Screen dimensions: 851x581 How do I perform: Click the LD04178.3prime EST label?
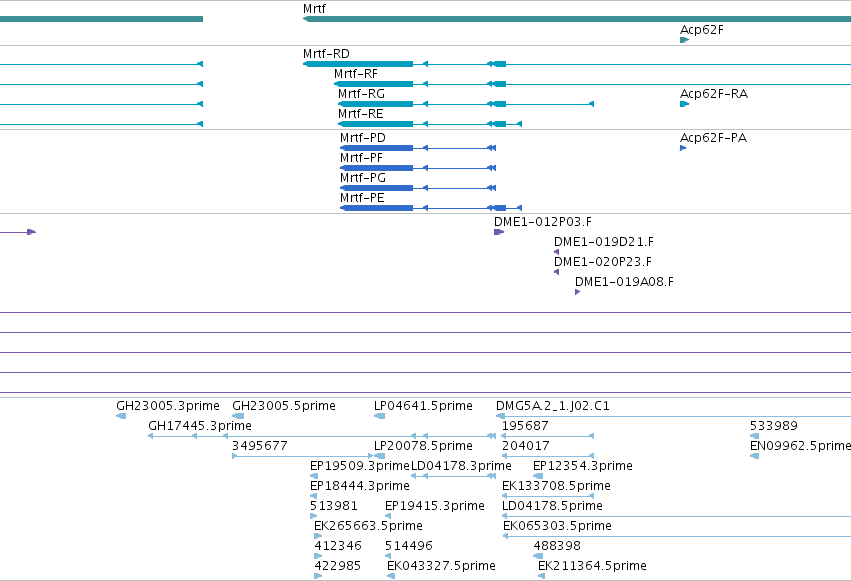click(x=461, y=466)
